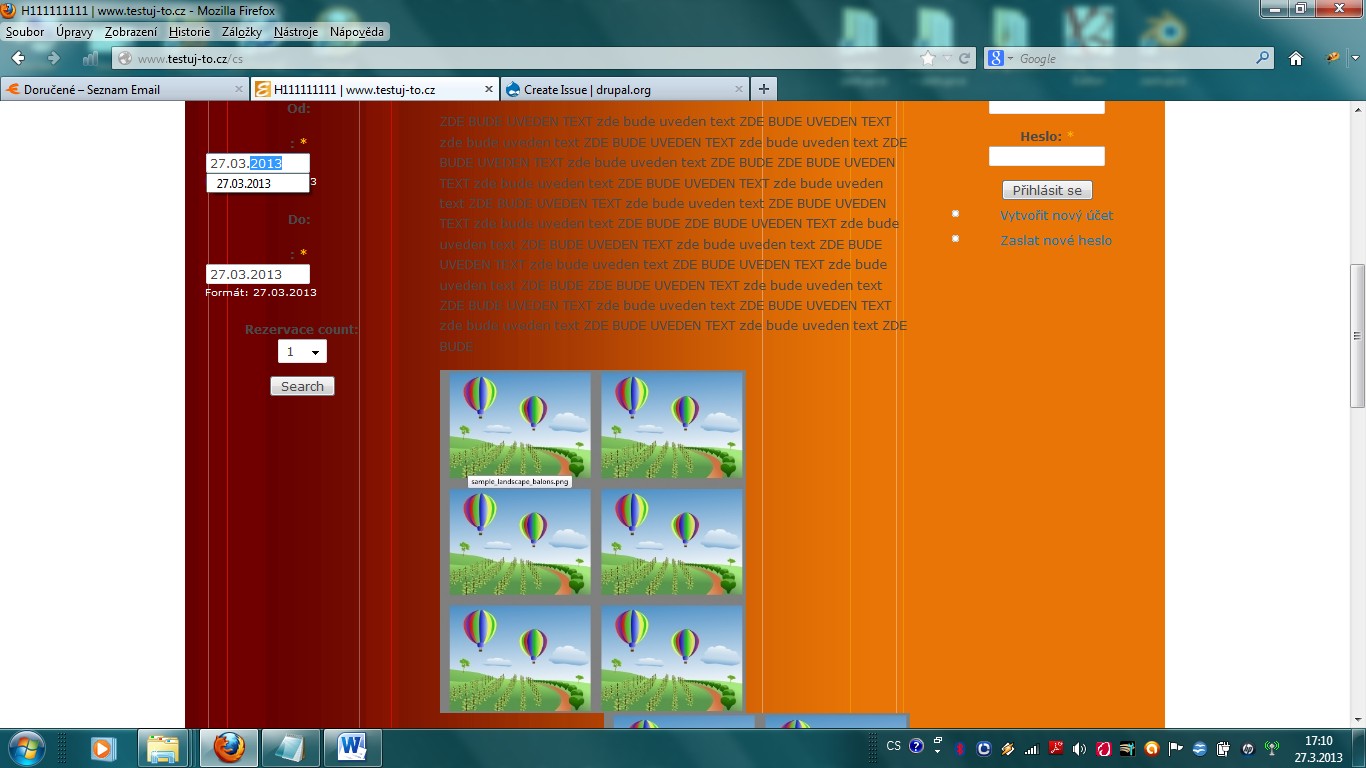This screenshot has width=1366, height=768.
Task: Open the Zobrazení menu
Action: (131, 32)
